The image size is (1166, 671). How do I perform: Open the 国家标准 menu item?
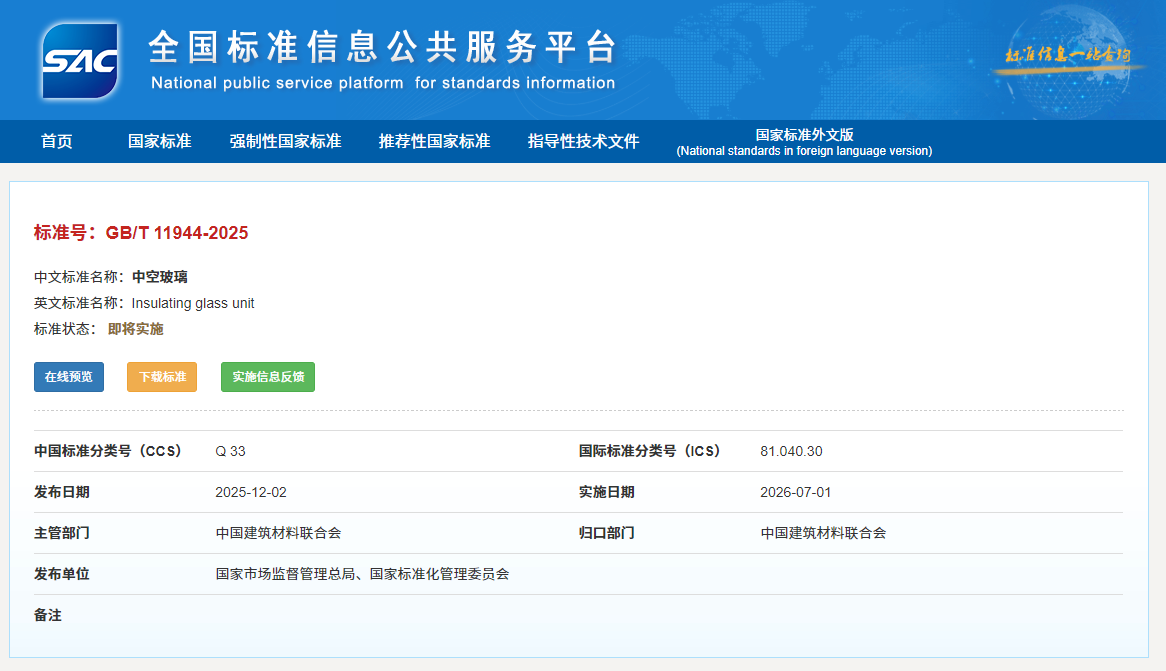pyautogui.click(x=159, y=141)
